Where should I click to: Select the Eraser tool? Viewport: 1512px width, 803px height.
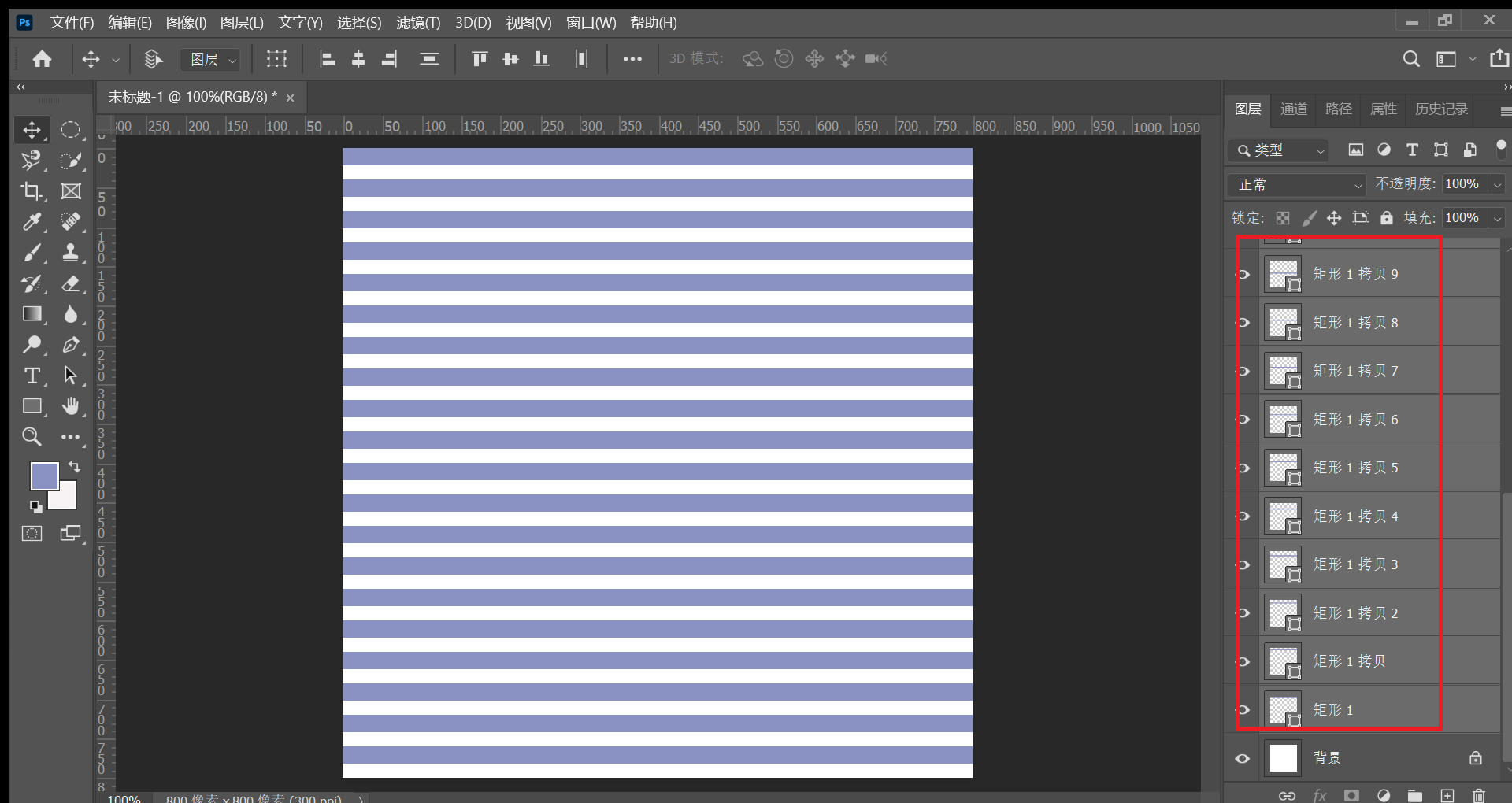pos(71,283)
